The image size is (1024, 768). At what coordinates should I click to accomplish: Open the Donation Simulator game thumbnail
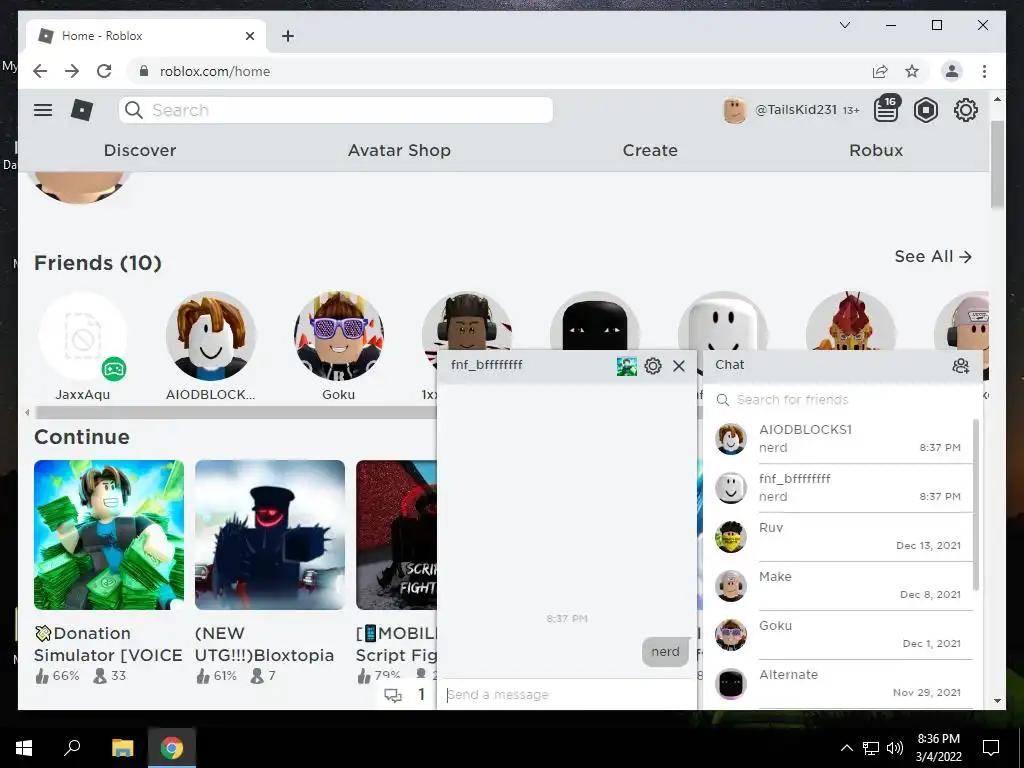click(x=109, y=535)
